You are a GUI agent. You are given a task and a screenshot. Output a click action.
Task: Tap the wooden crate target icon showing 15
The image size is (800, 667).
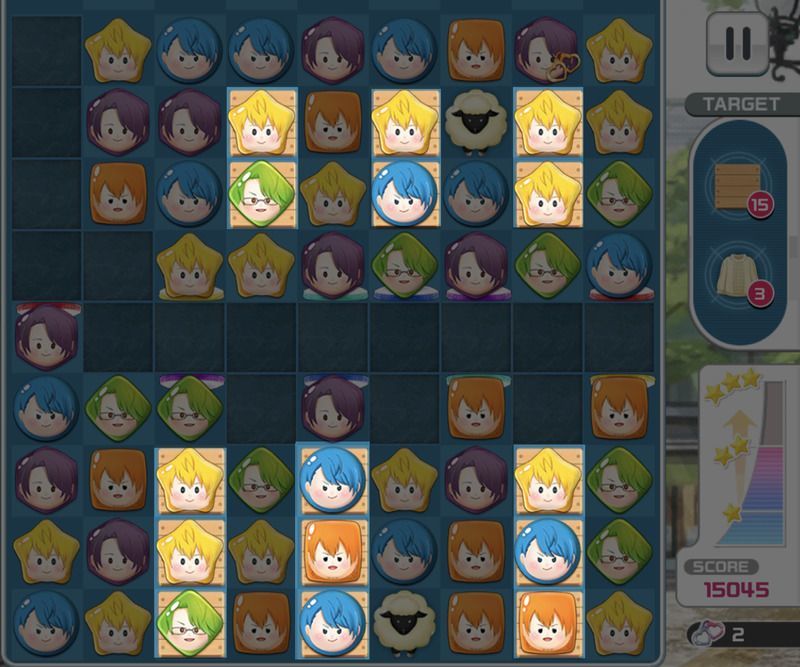[738, 188]
